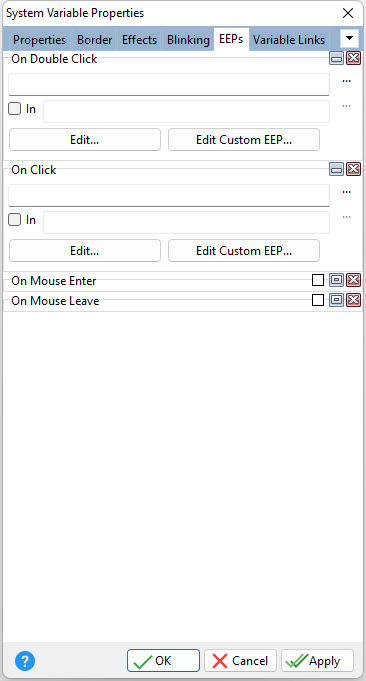
Task: Enable the In checkbox under On Click
Action: point(15,220)
